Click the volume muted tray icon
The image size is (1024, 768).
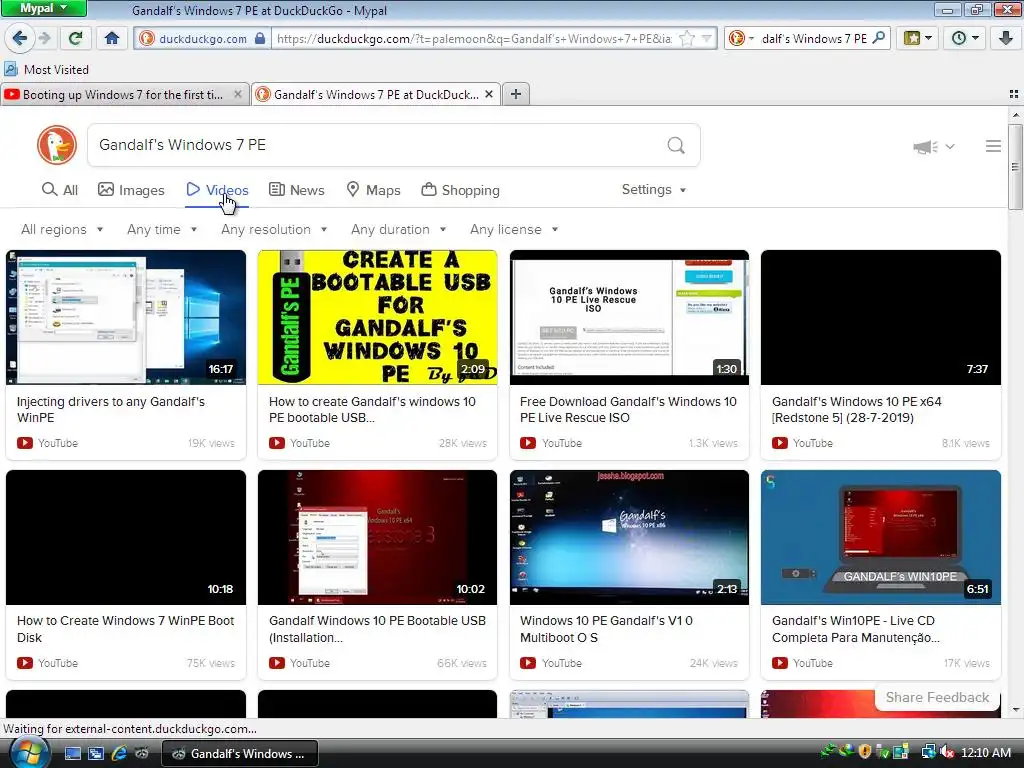(947, 752)
